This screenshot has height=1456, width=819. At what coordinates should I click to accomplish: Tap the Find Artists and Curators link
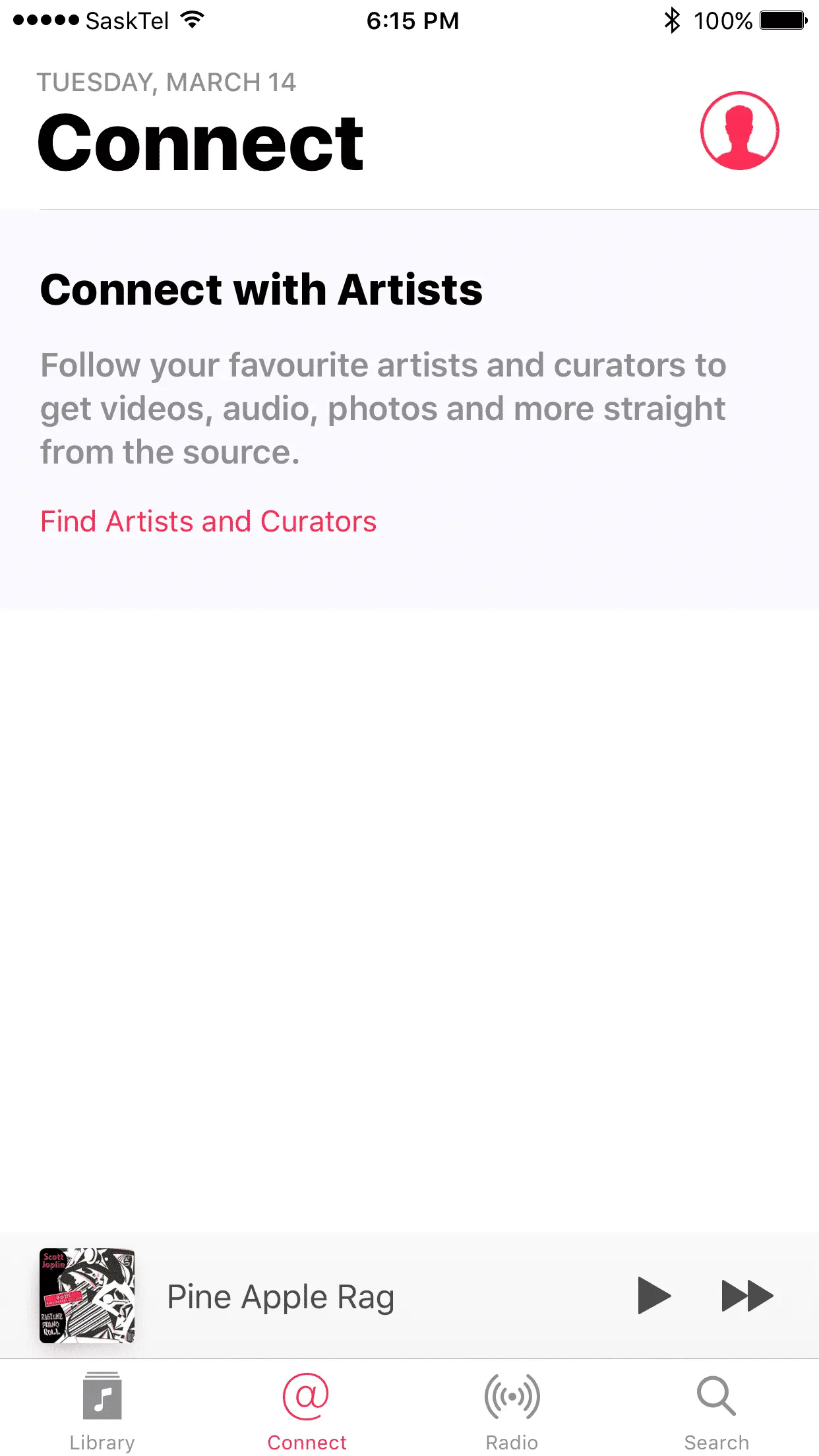coord(208,522)
